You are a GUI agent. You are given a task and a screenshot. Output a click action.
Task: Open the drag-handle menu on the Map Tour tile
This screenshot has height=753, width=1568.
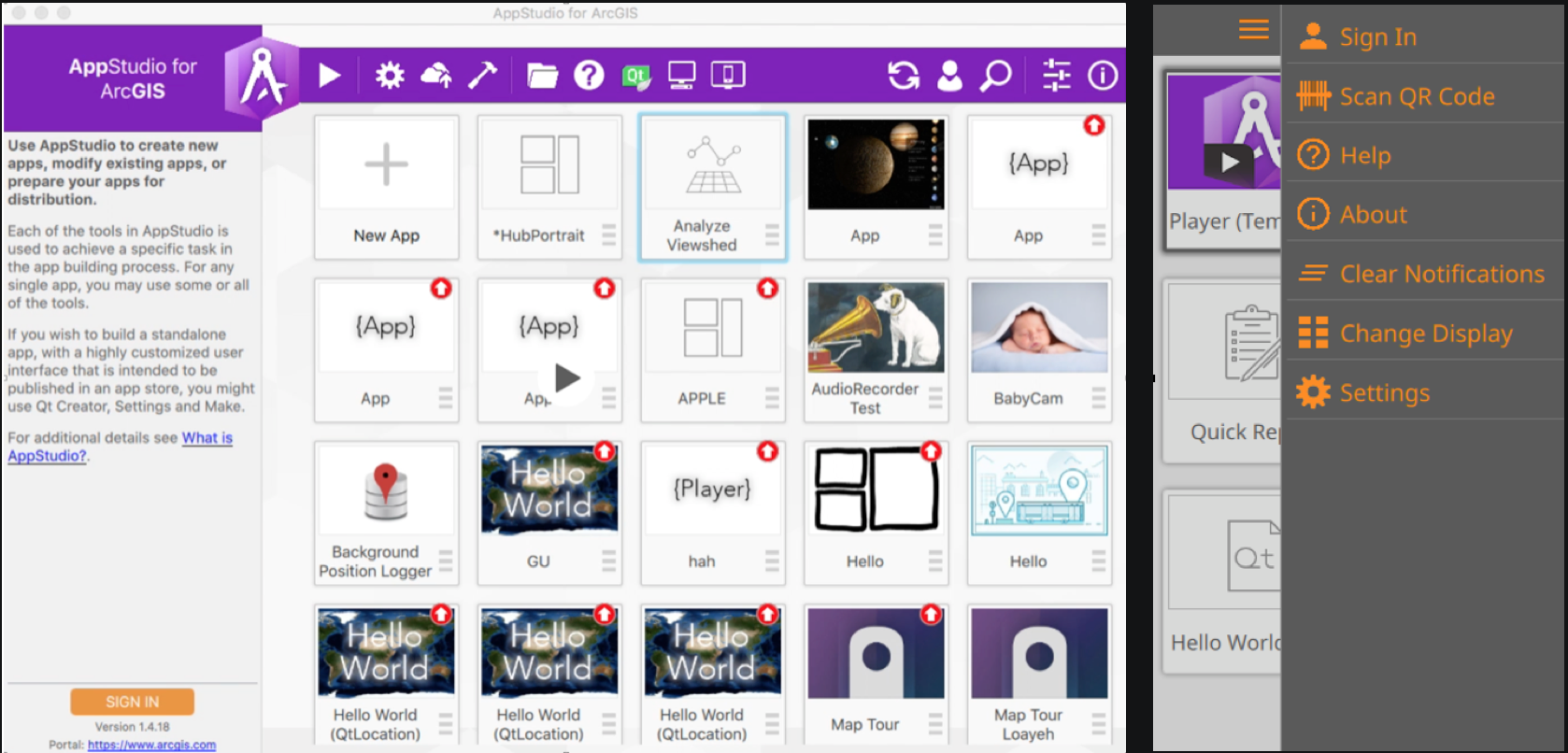point(935,724)
